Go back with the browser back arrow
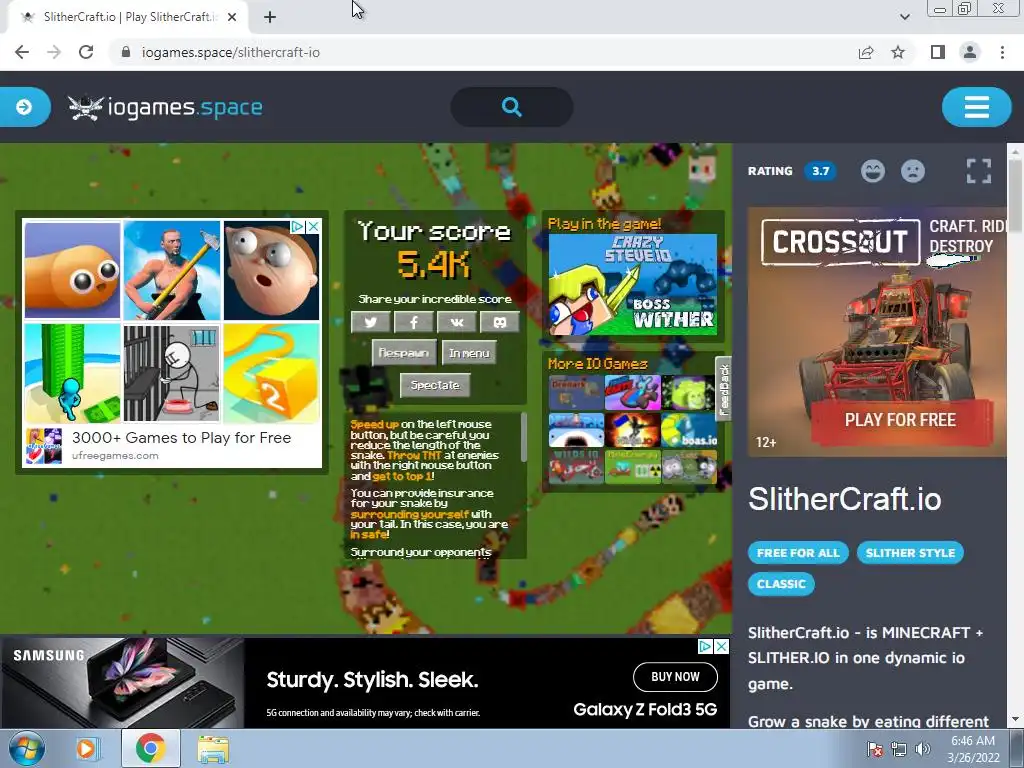The image size is (1024, 768). tap(22, 52)
